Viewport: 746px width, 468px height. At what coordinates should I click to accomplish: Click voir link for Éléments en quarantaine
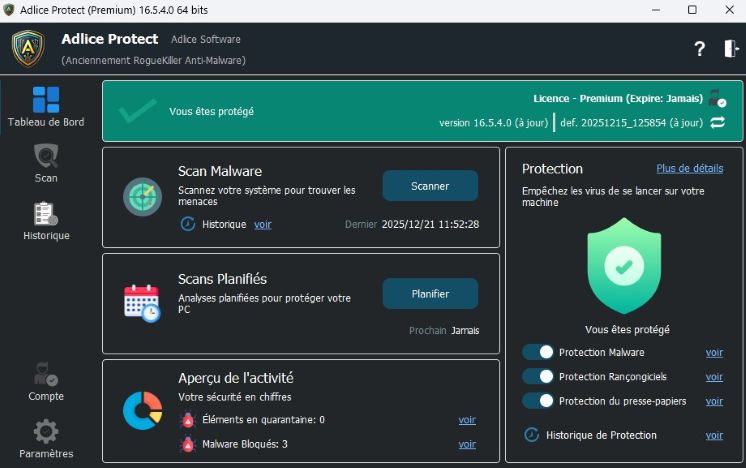pos(467,420)
